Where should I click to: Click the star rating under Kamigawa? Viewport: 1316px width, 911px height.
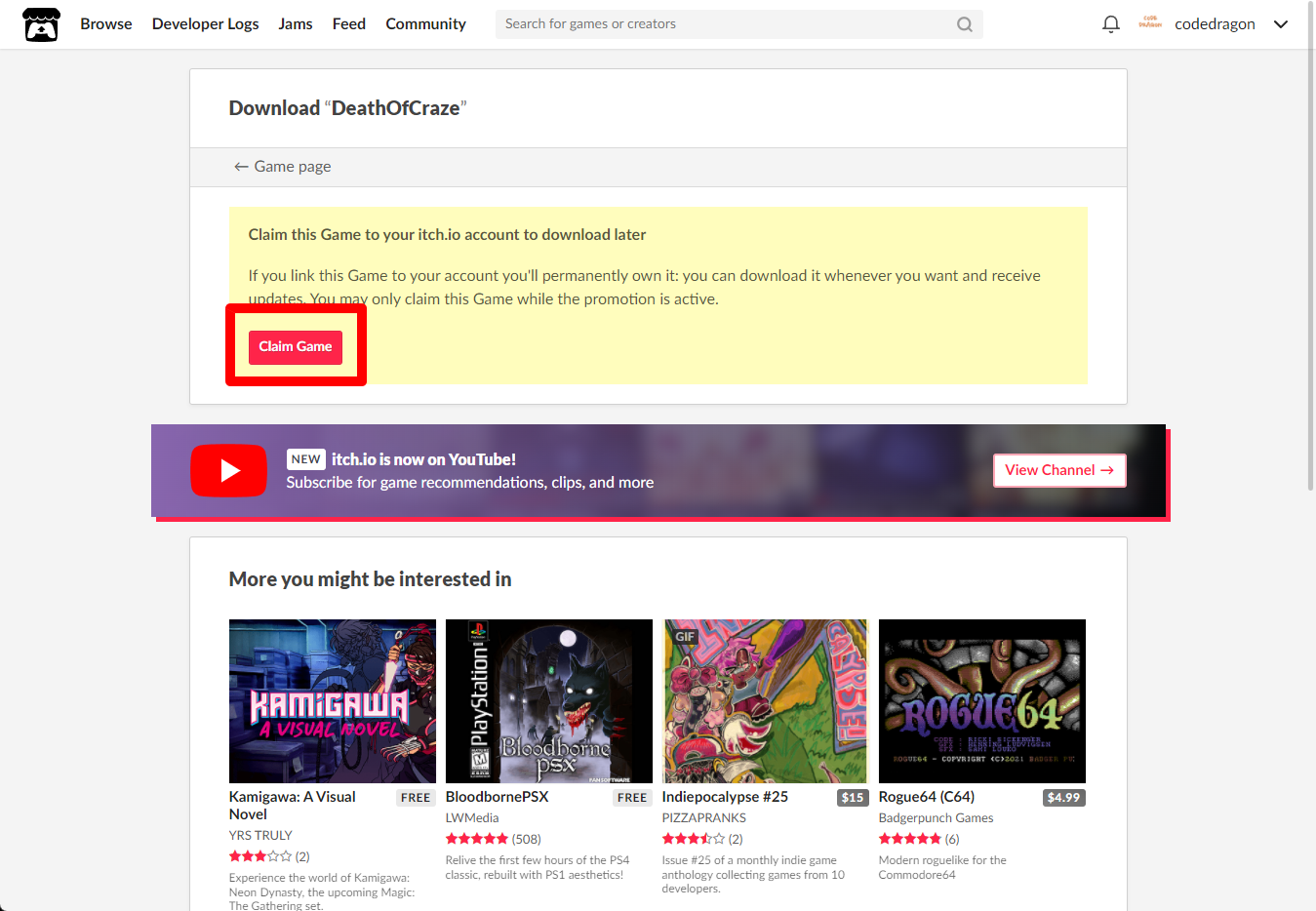260,856
